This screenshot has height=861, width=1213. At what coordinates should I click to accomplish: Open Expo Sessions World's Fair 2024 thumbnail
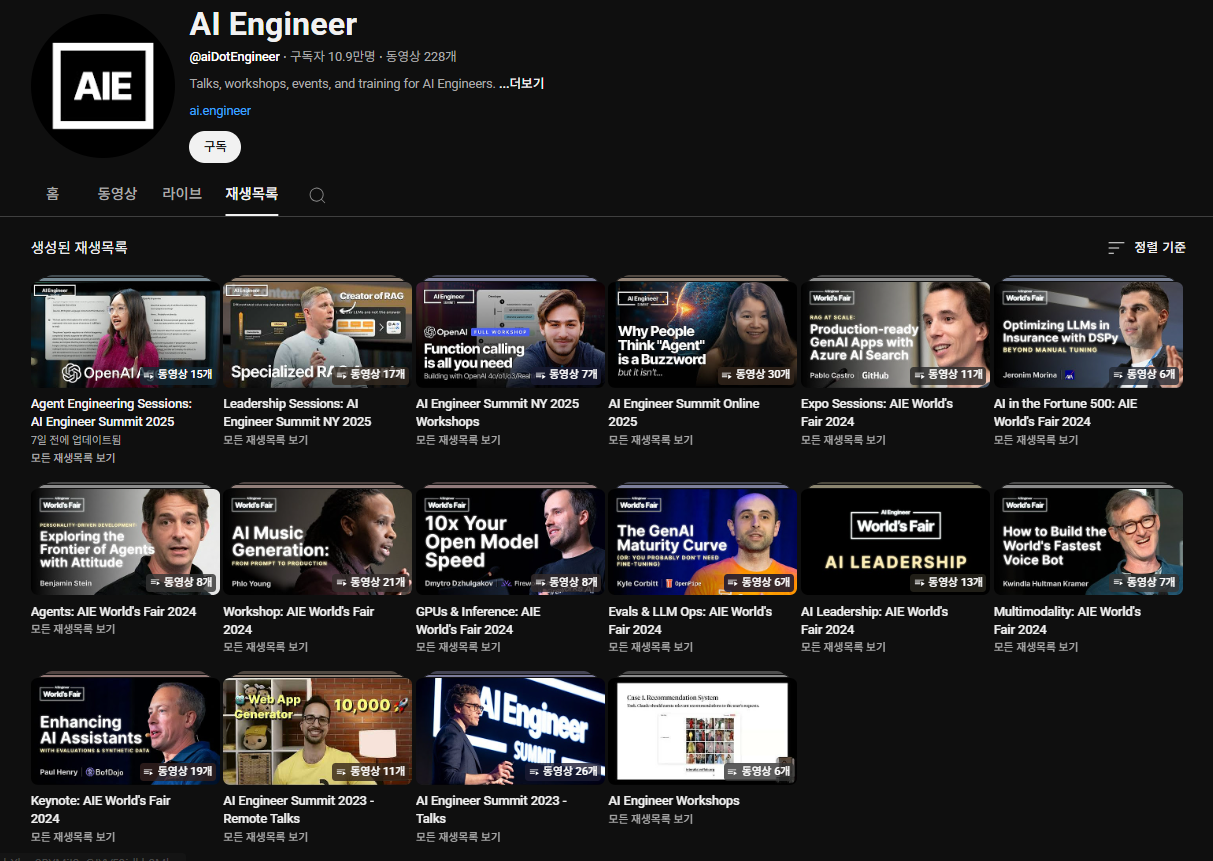[895, 335]
